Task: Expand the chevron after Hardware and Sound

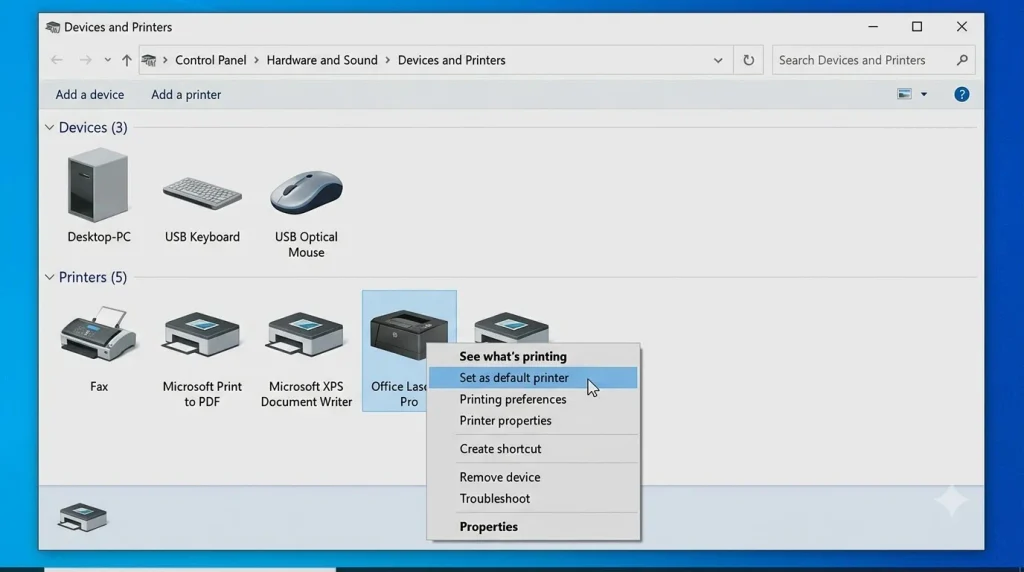Action: click(388, 60)
